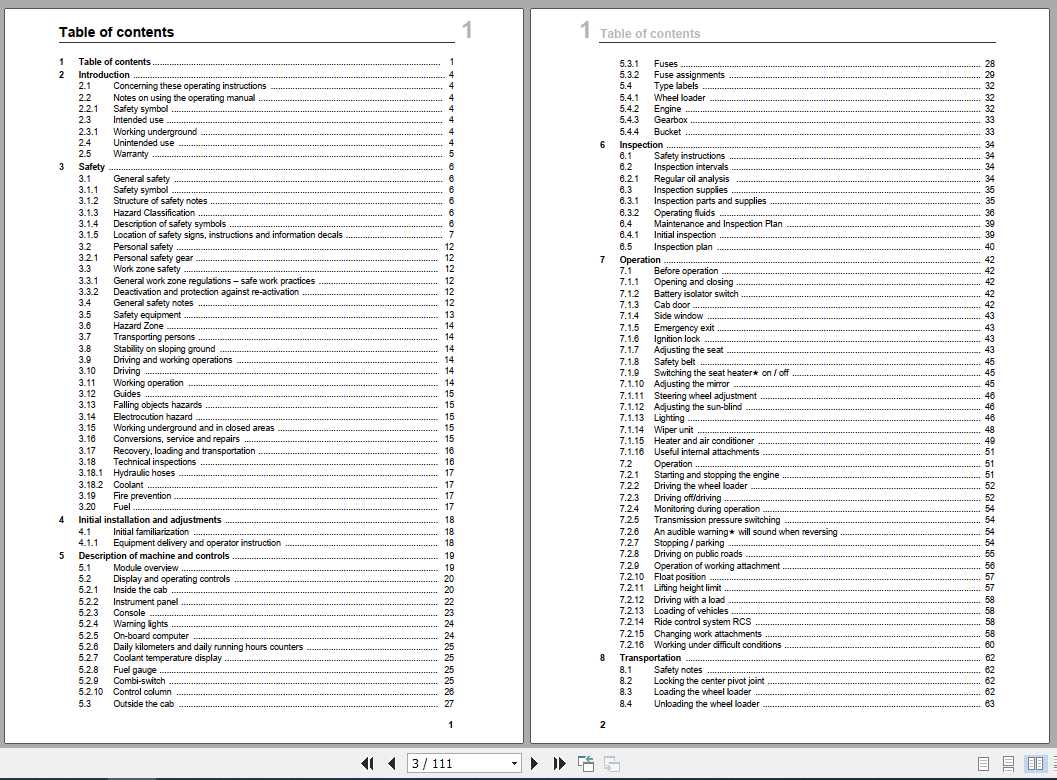Viewport: 1057px width, 780px height.
Task: Click the go to previous view icon
Action: tap(586, 763)
